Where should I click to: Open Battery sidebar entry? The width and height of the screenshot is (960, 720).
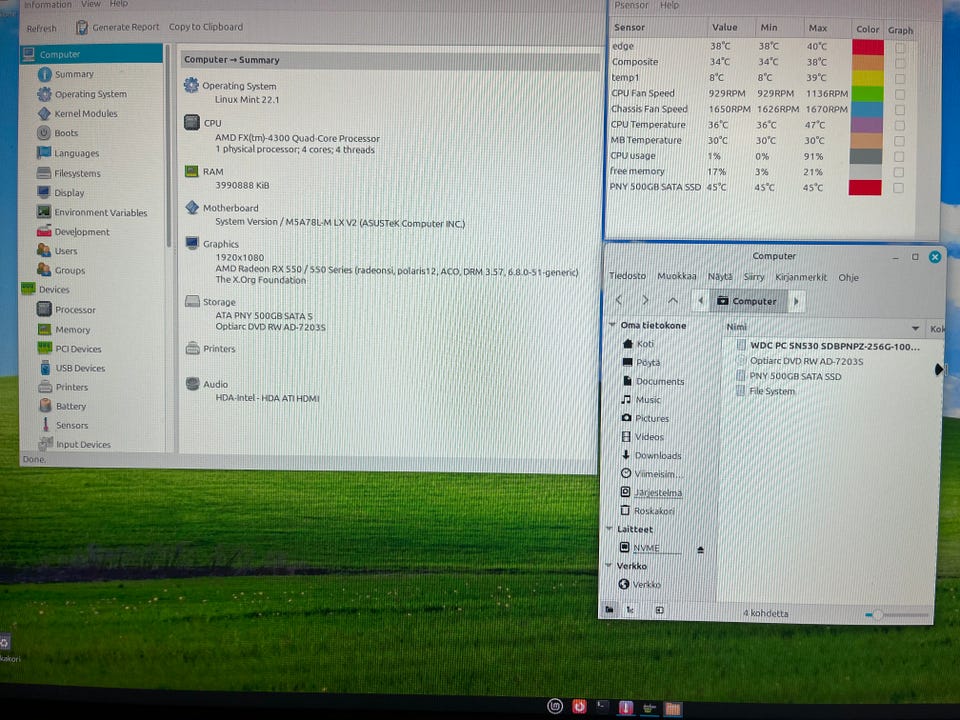71,406
